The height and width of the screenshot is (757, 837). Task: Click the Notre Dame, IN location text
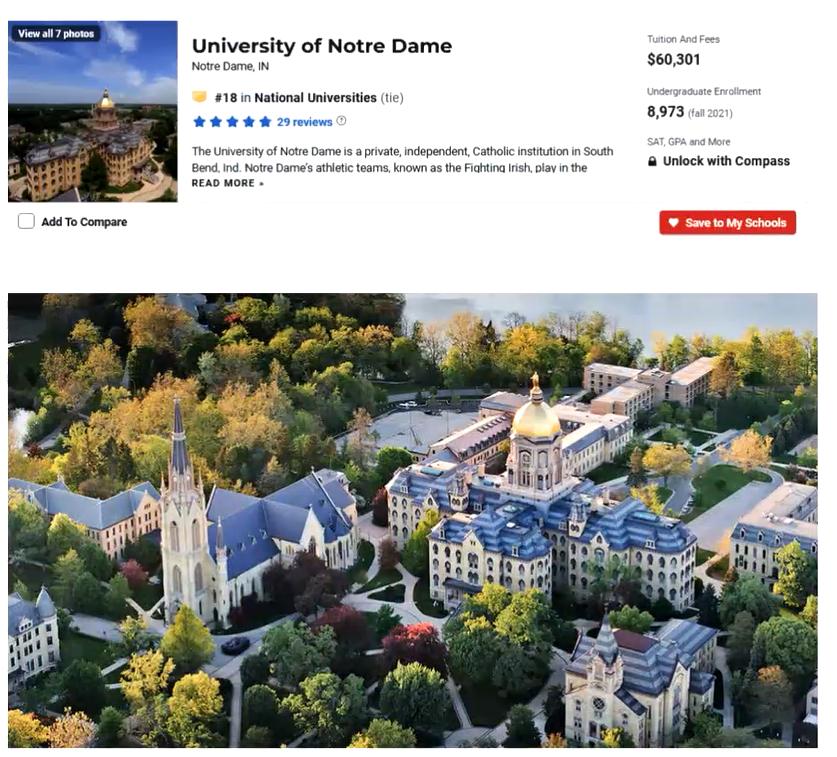point(230,67)
